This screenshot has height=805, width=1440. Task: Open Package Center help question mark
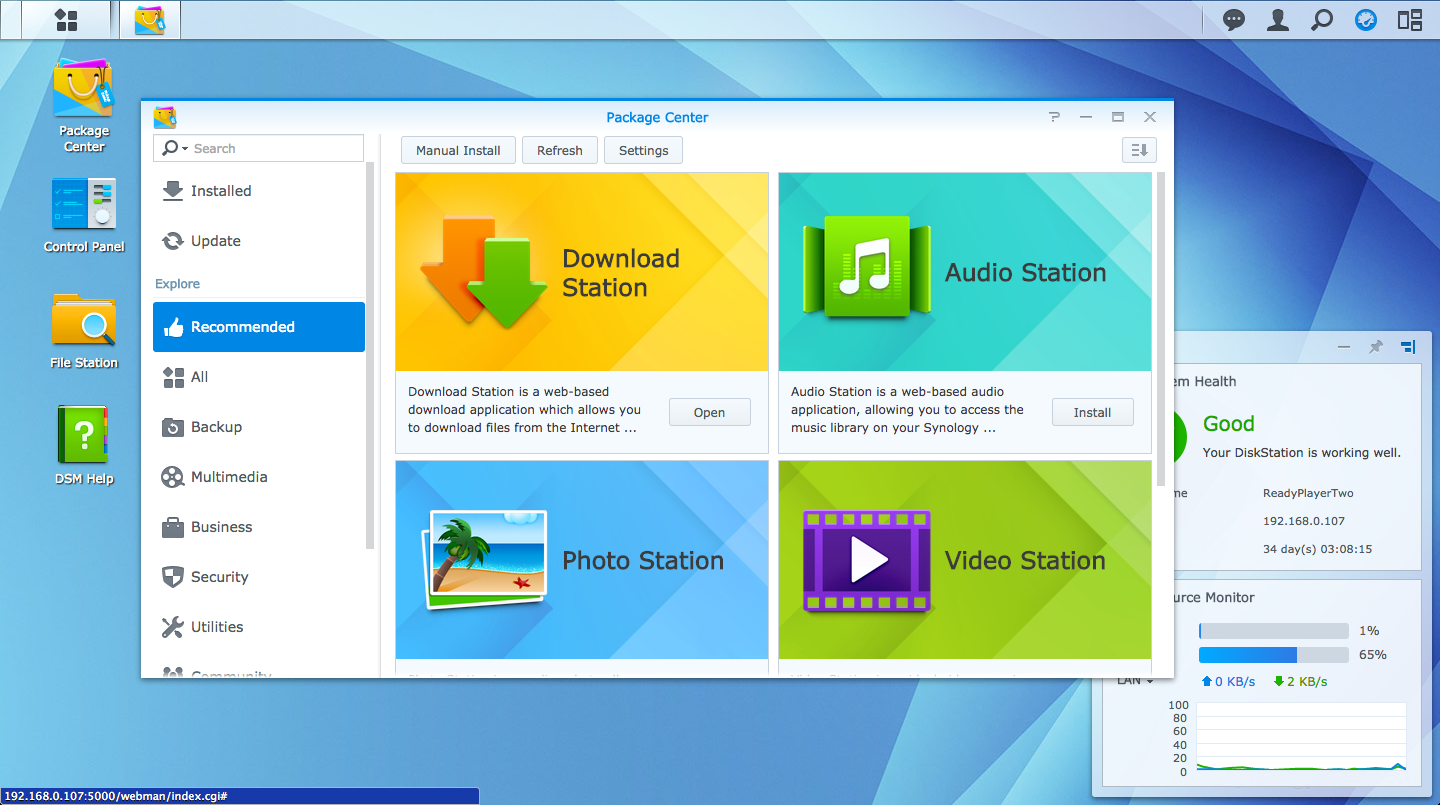point(1054,117)
